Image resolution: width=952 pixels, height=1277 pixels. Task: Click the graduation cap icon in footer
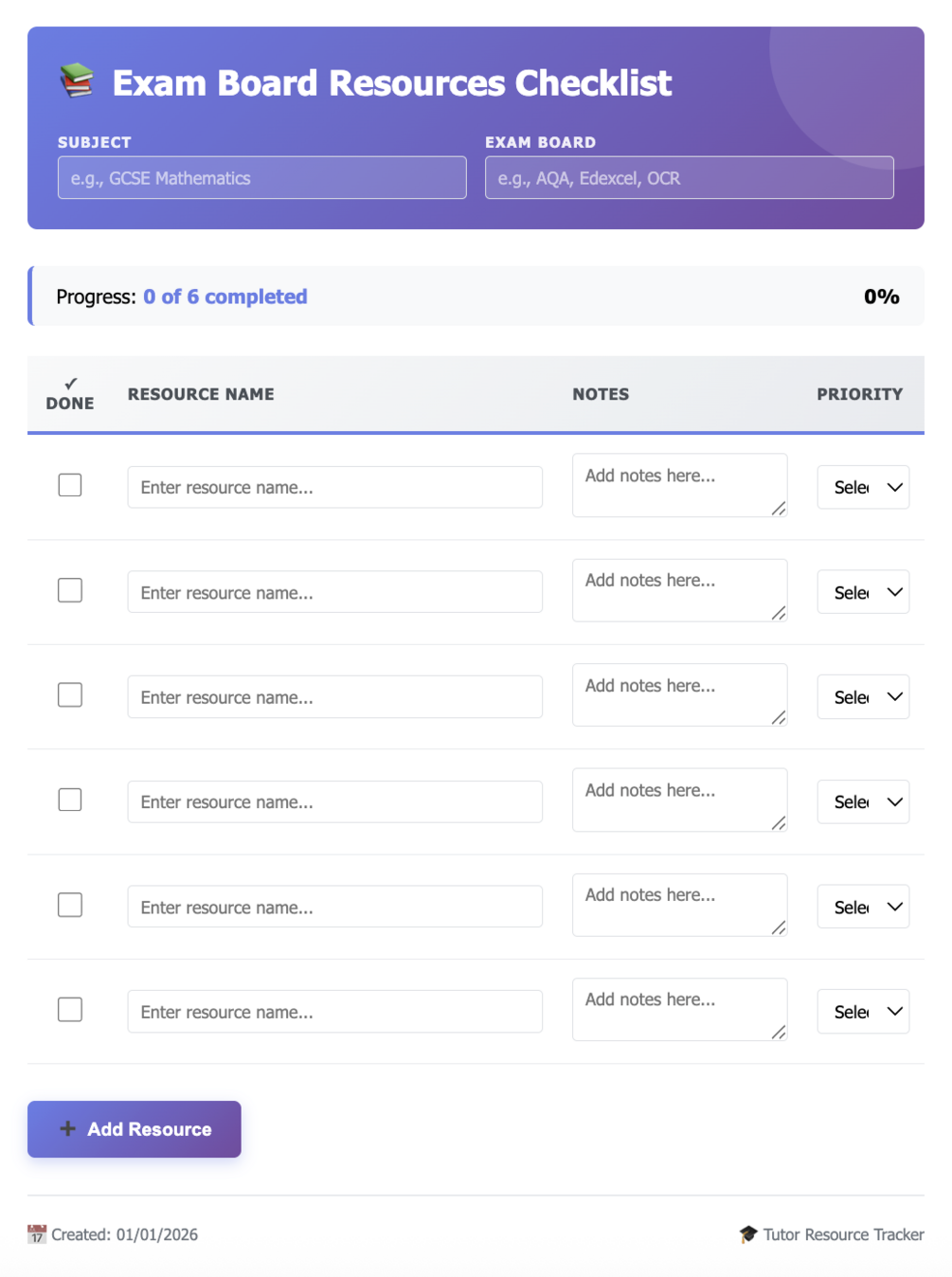point(748,1234)
